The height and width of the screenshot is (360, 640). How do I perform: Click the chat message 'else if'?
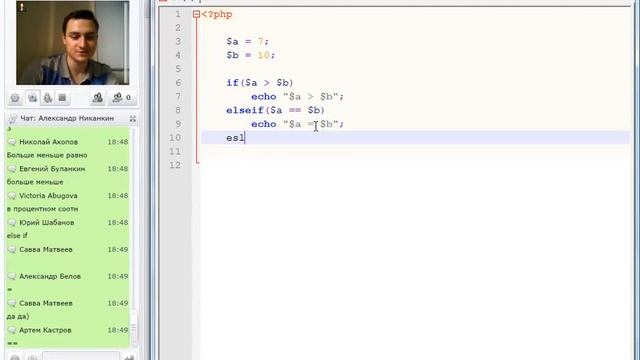pos(17,236)
